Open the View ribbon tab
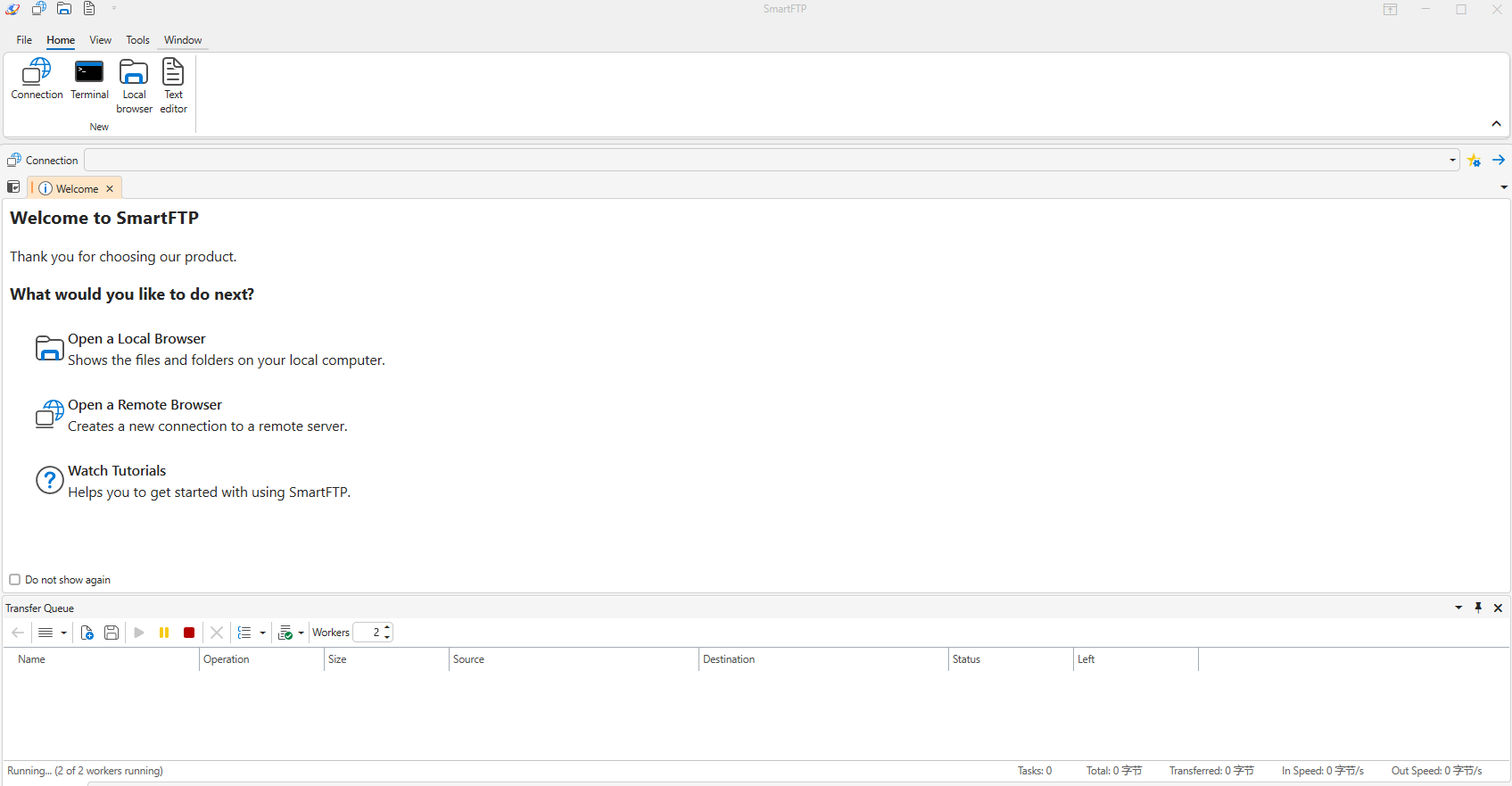1512x786 pixels. pos(100,40)
